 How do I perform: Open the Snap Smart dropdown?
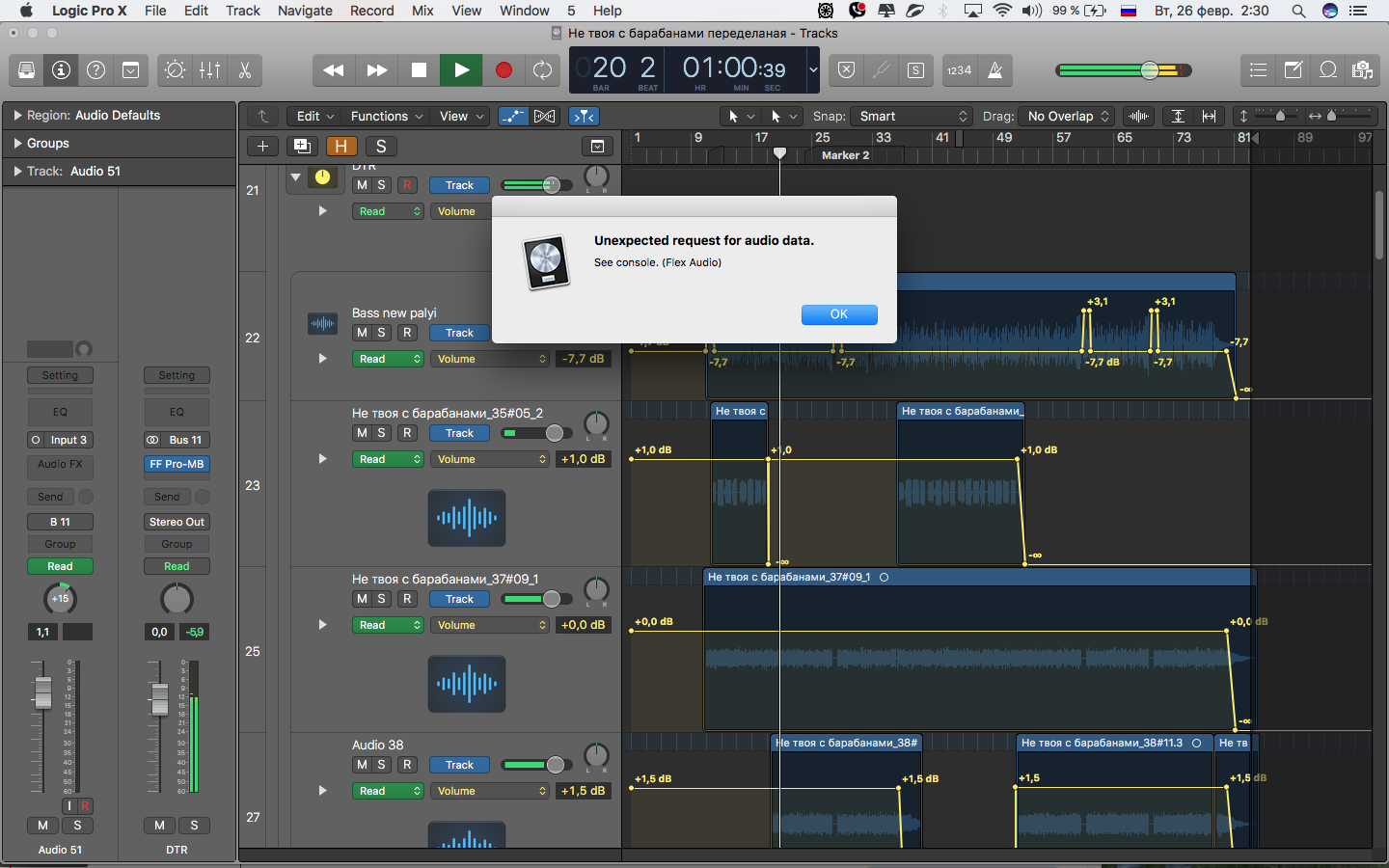coord(913,116)
